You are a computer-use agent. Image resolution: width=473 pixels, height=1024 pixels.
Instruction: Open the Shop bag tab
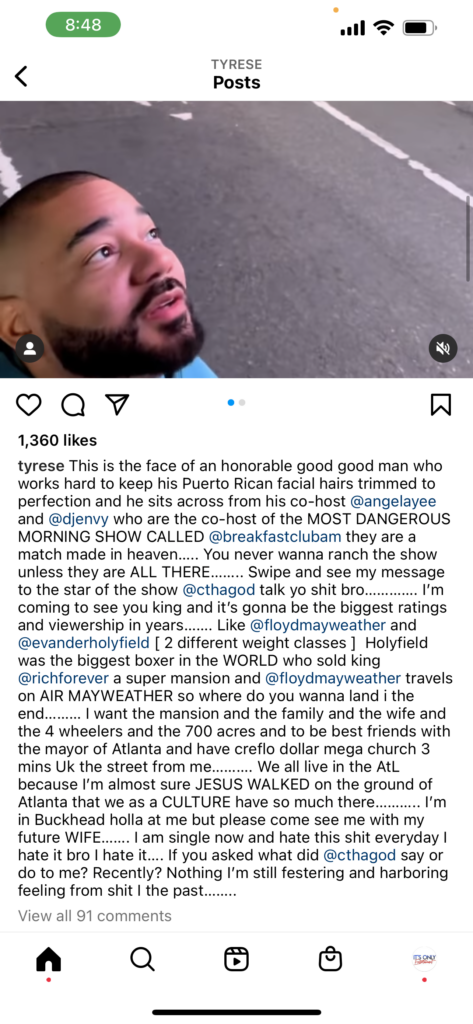[x=330, y=958]
